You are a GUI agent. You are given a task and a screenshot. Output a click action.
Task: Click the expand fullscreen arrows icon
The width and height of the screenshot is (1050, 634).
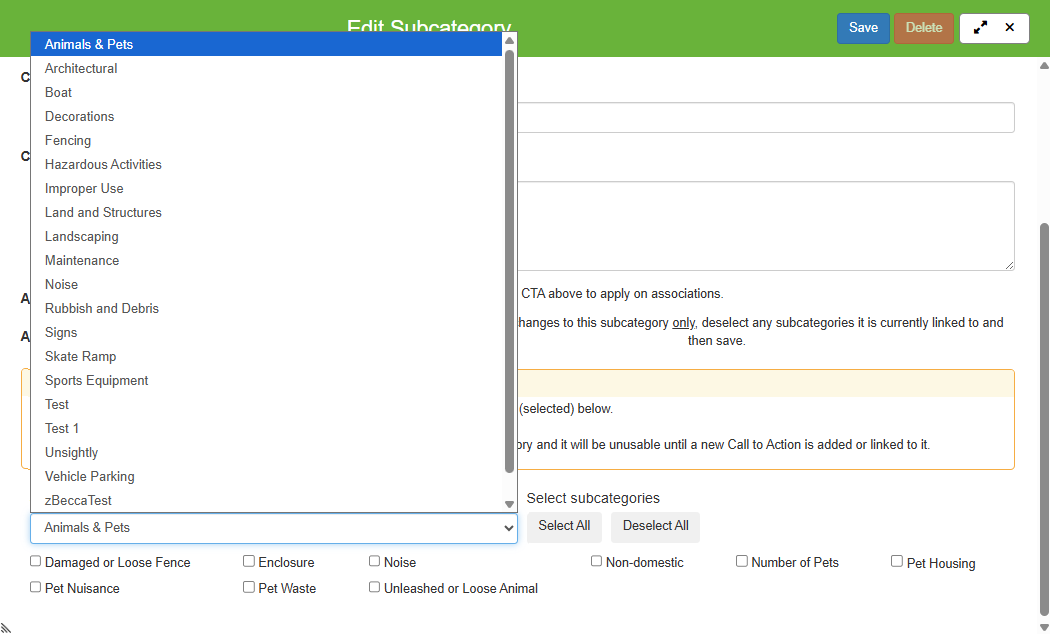[x=980, y=28]
